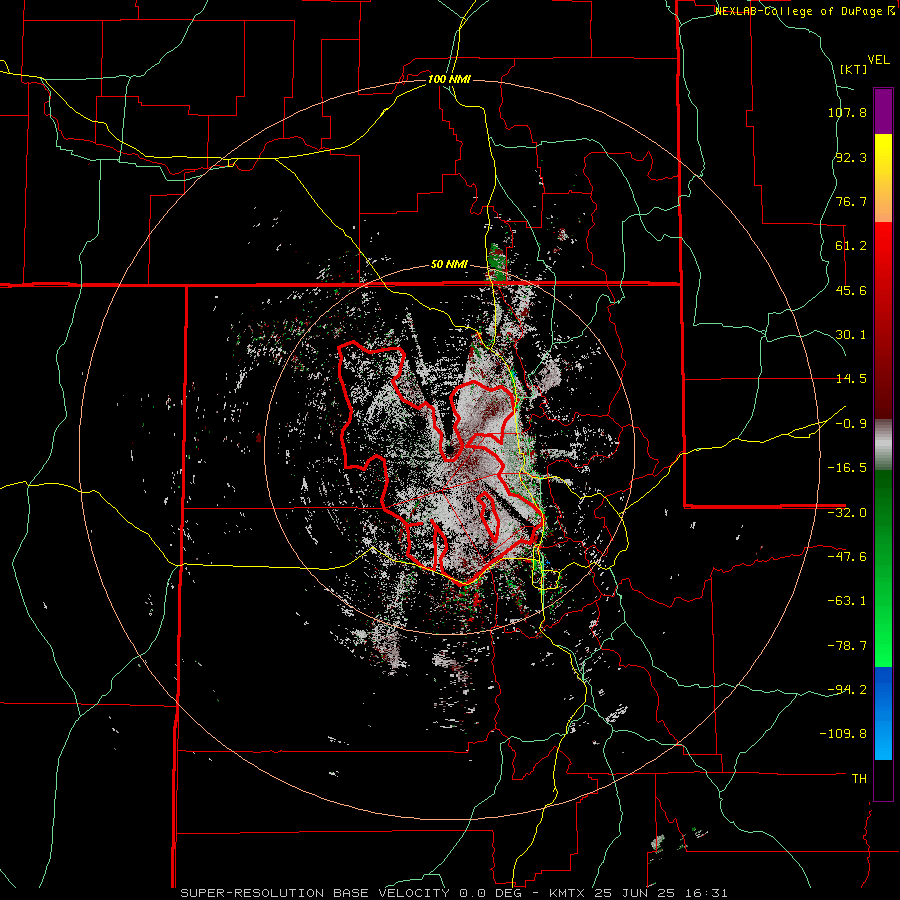Click the 50 NMI range ring label
900x900 pixels.
[x=449, y=265]
